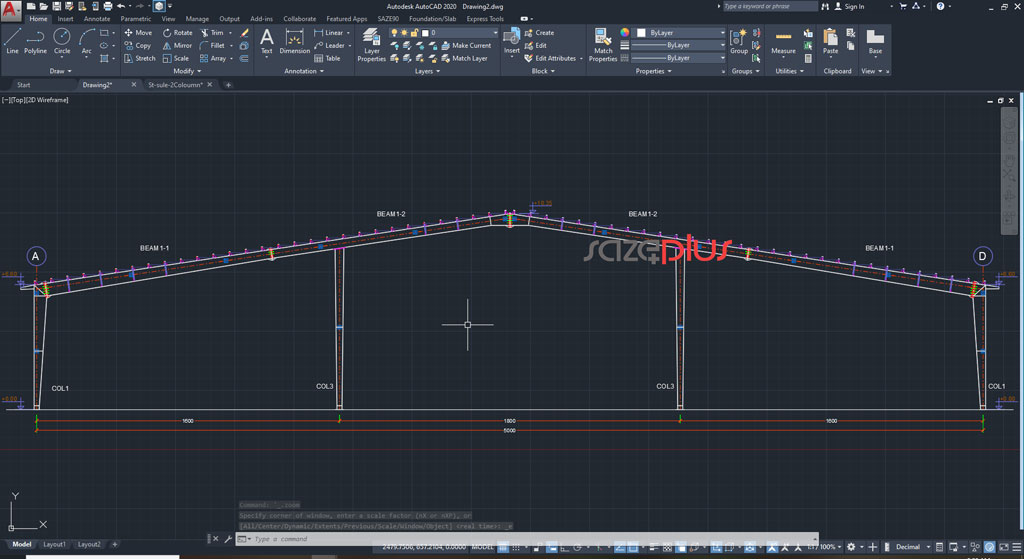
Task: Activate the Scale command
Action: 176,58
